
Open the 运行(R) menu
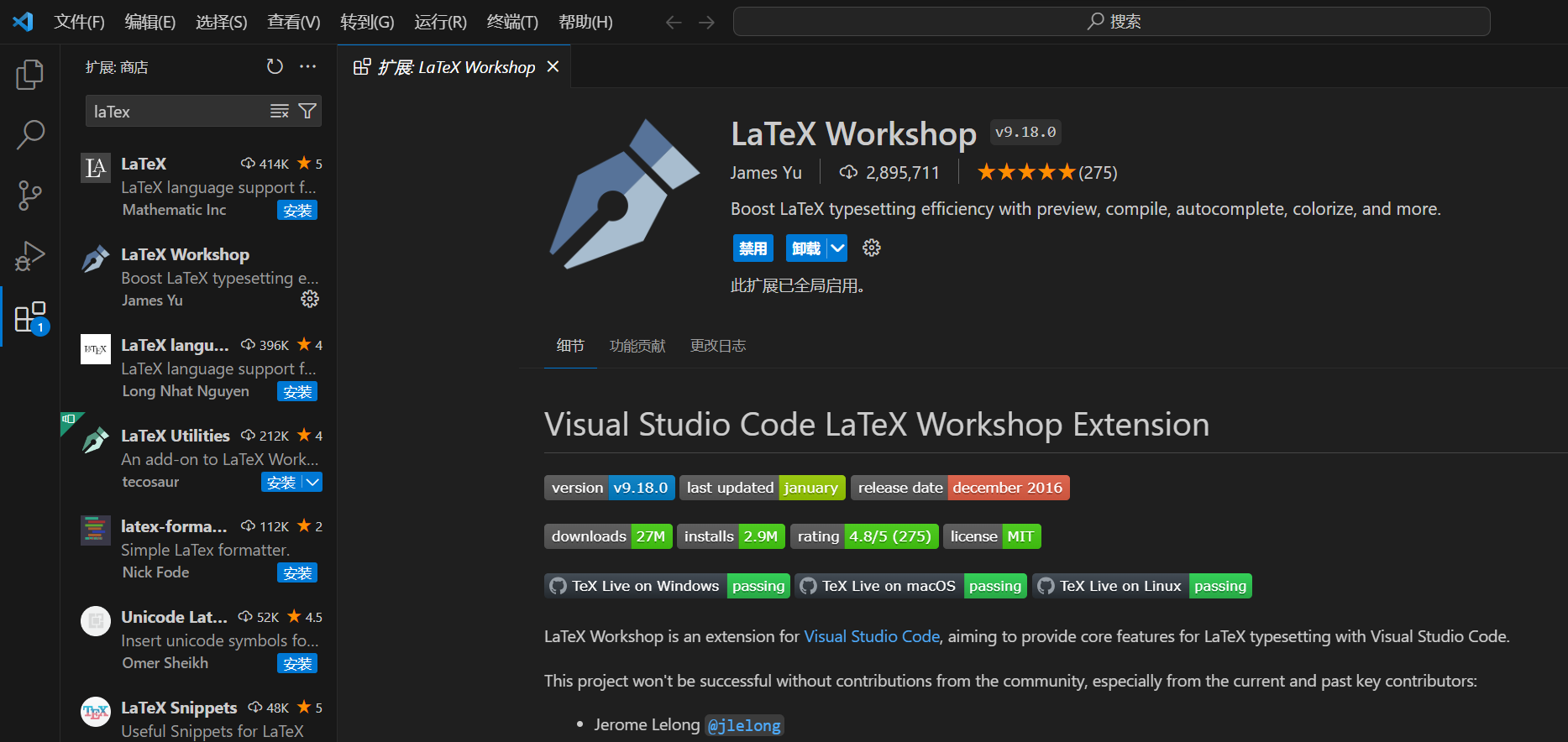(x=440, y=22)
